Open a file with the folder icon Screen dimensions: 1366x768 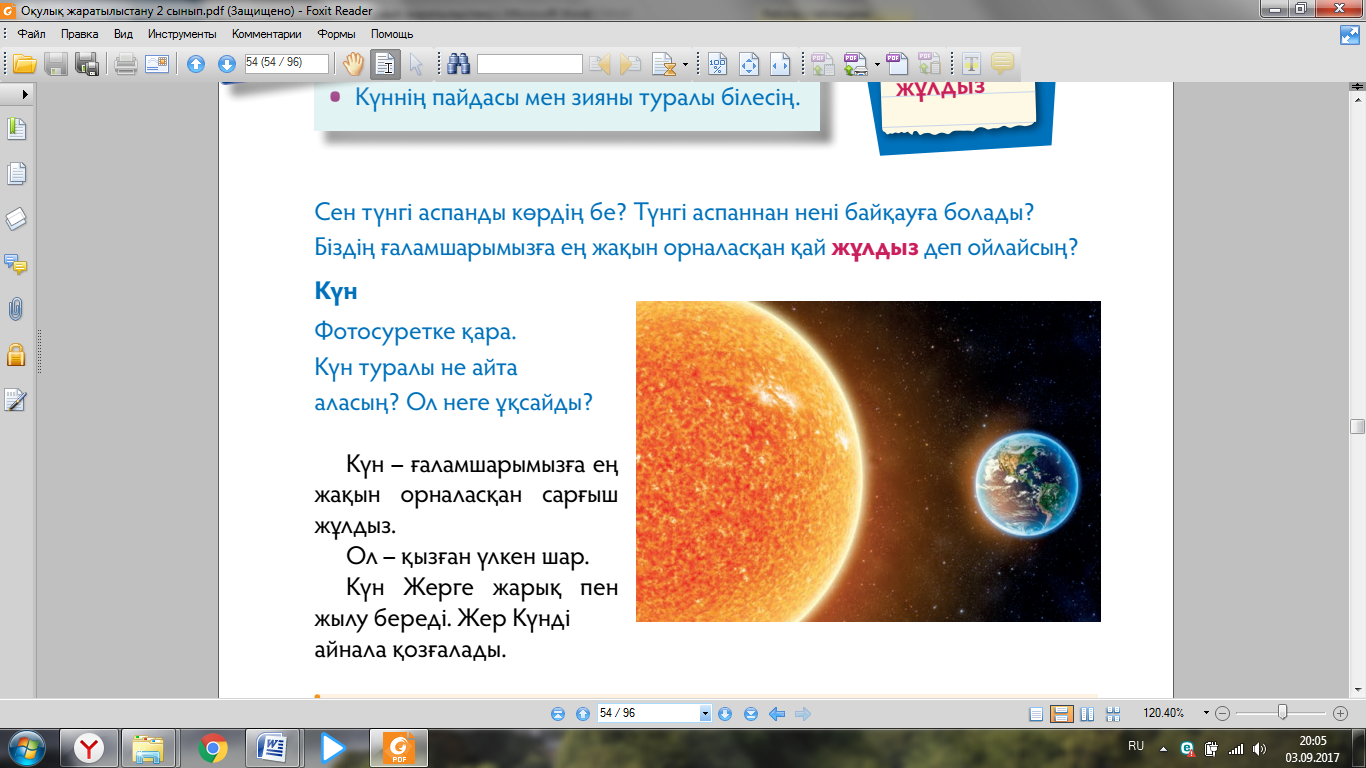pyautogui.click(x=24, y=64)
